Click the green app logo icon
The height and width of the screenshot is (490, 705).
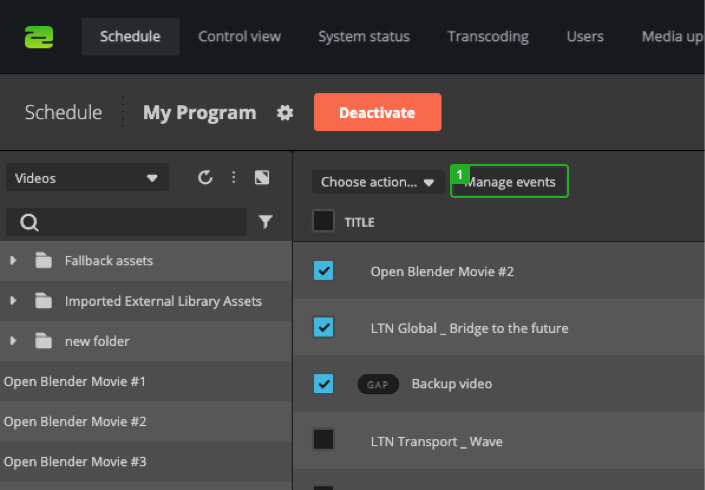tap(39, 37)
